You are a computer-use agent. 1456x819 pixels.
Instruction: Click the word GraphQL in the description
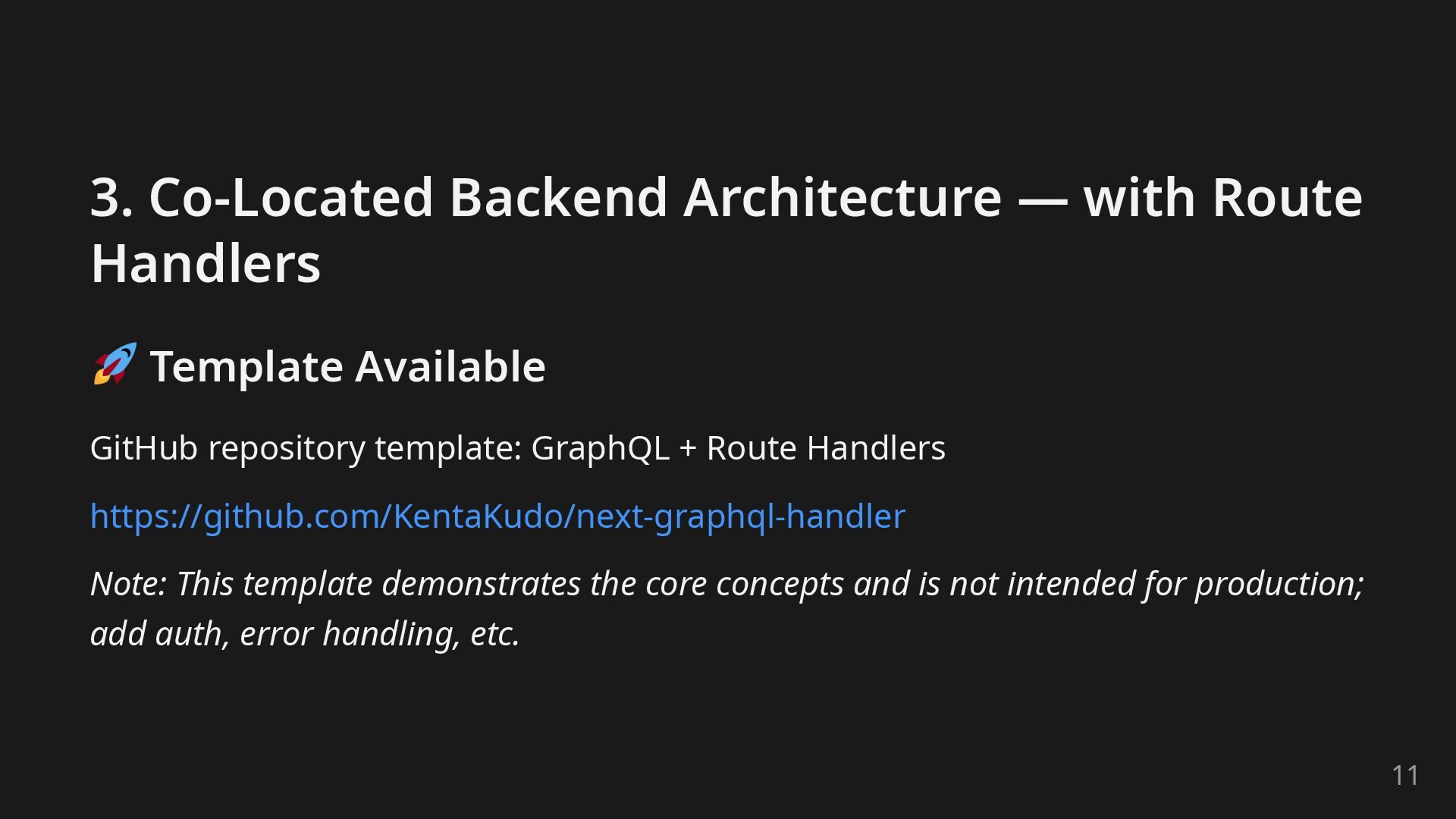(600, 448)
